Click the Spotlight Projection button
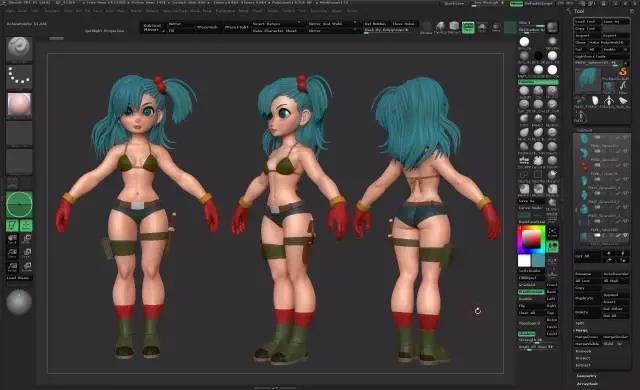The image size is (640, 390). (x=104, y=31)
